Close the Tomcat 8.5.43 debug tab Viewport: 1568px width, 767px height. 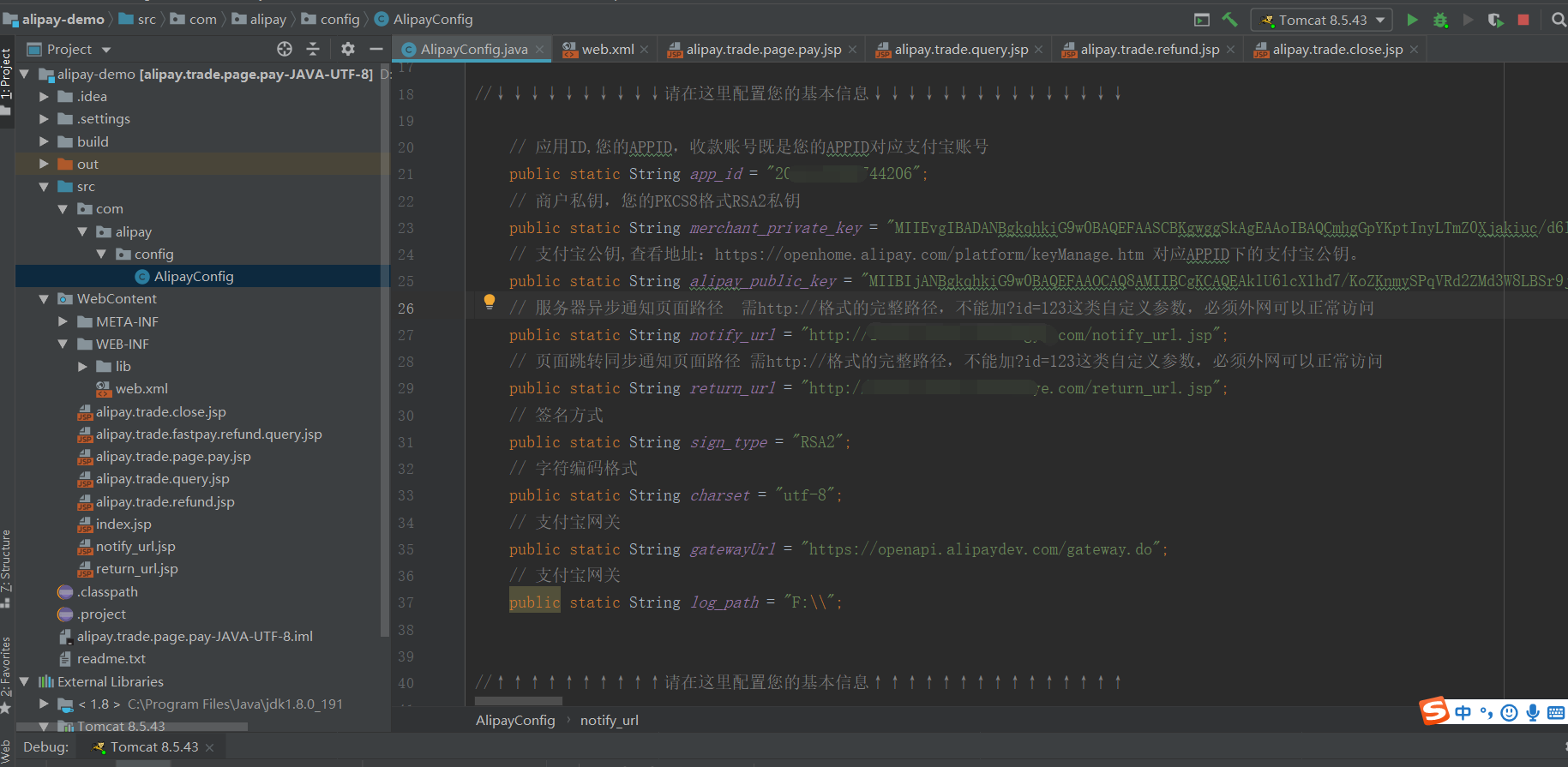click(209, 747)
